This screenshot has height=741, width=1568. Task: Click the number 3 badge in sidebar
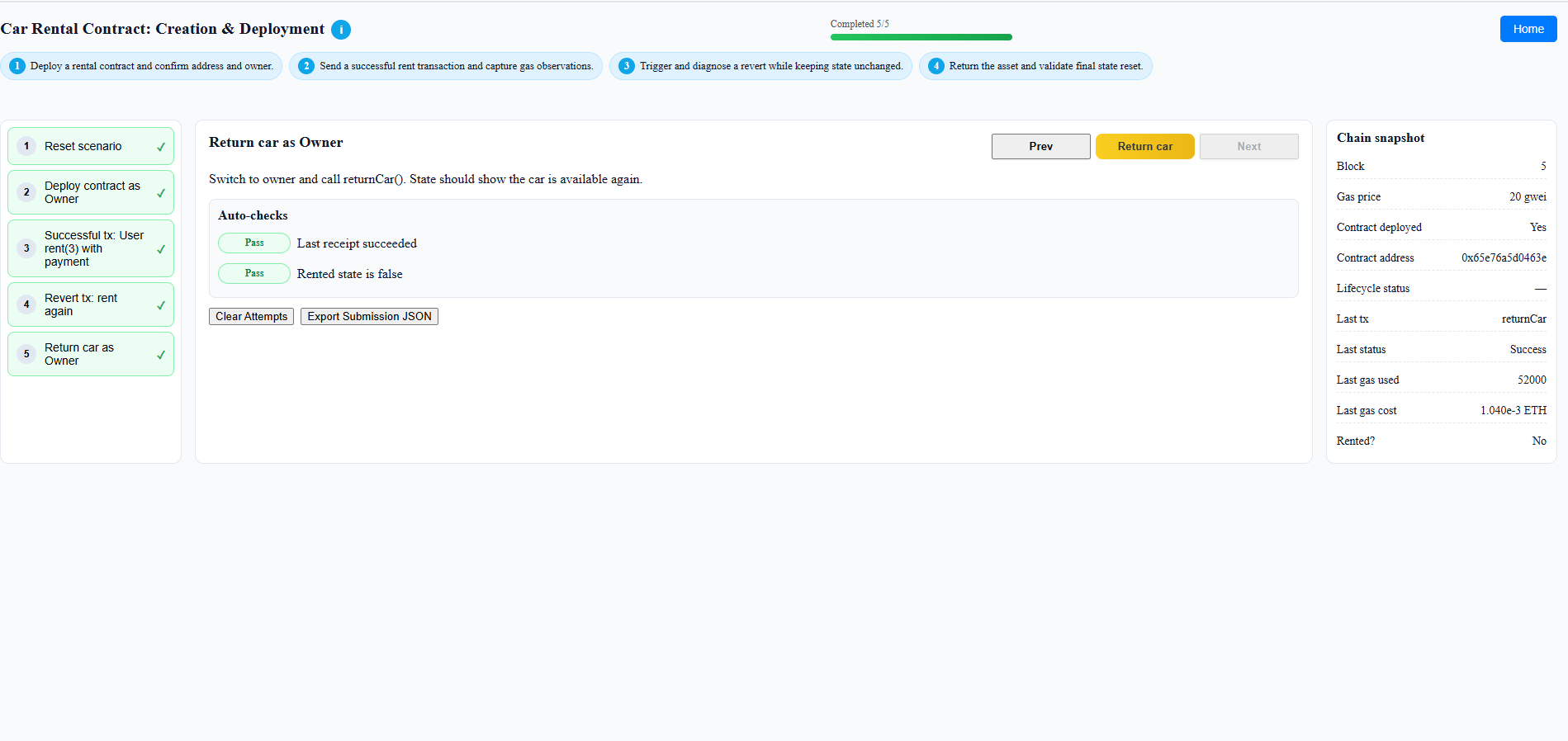click(26, 248)
